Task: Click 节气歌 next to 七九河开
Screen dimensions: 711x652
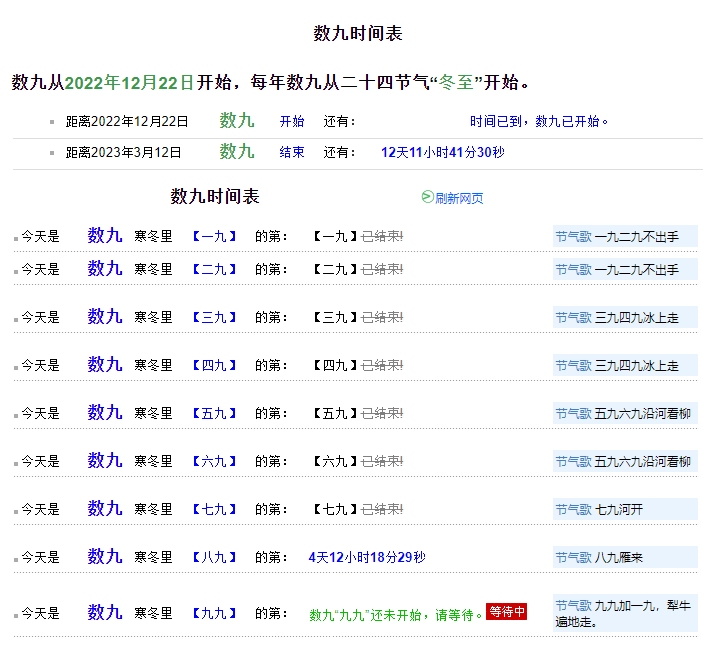Action: pos(573,510)
